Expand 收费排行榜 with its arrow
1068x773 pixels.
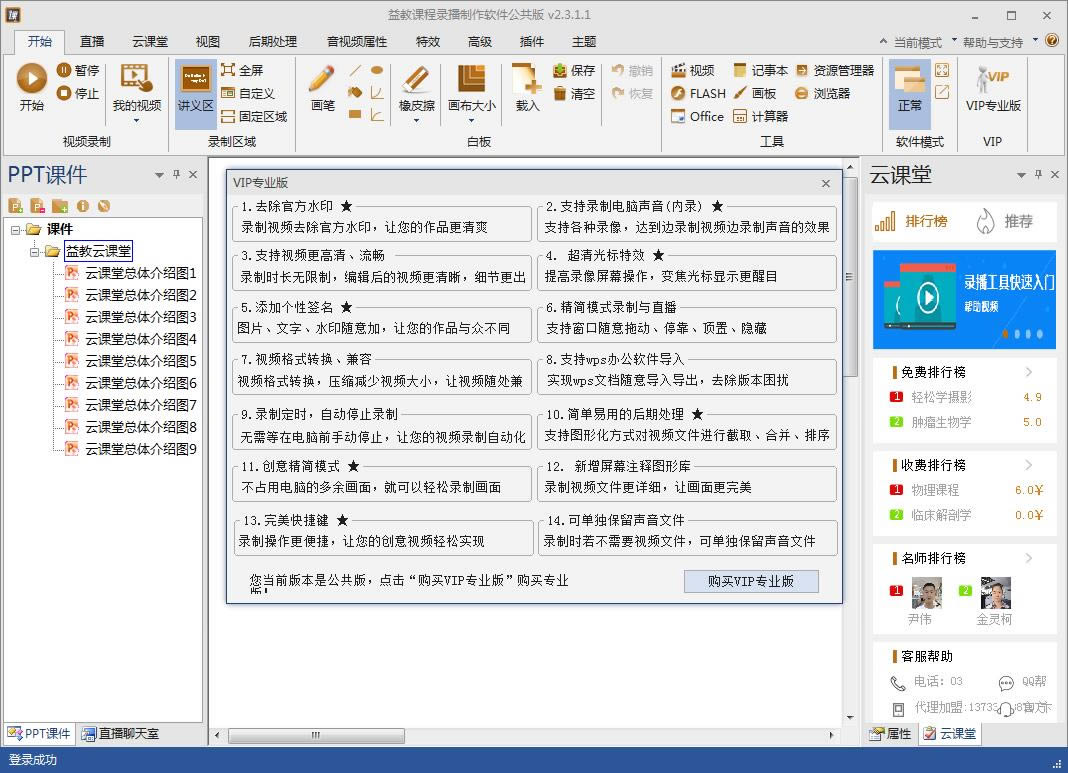pyautogui.click(x=1029, y=464)
